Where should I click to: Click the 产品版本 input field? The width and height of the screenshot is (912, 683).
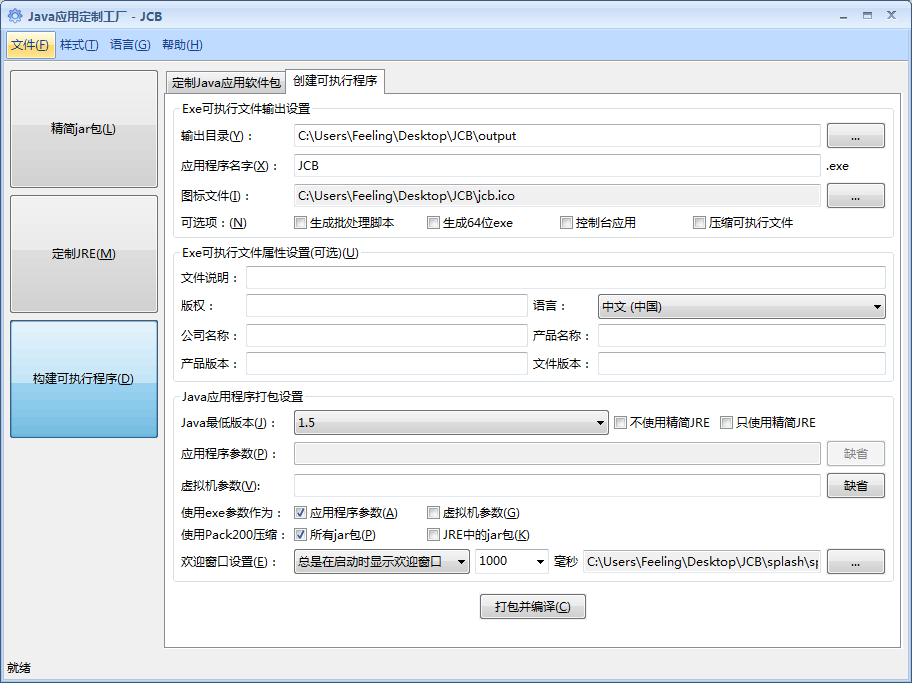pos(387,364)
